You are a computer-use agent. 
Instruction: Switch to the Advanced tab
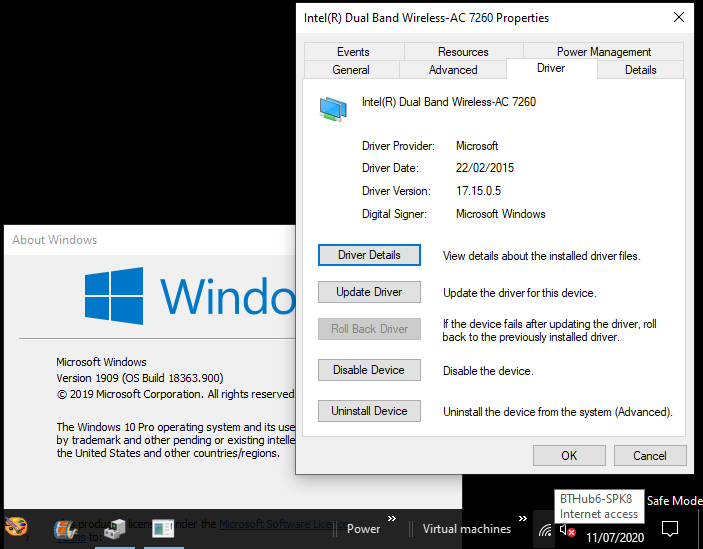453,70
